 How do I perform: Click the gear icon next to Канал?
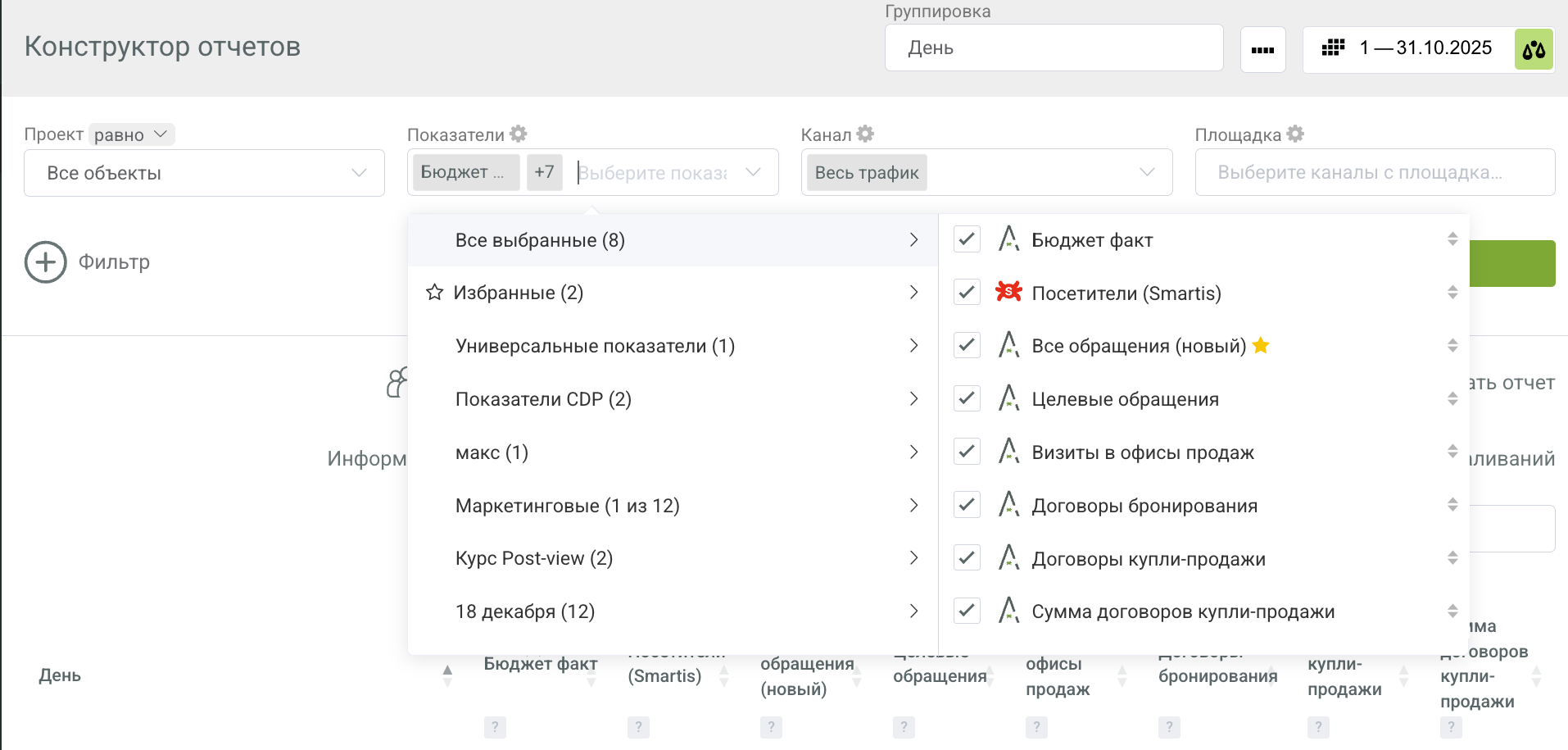click(865, 134)
